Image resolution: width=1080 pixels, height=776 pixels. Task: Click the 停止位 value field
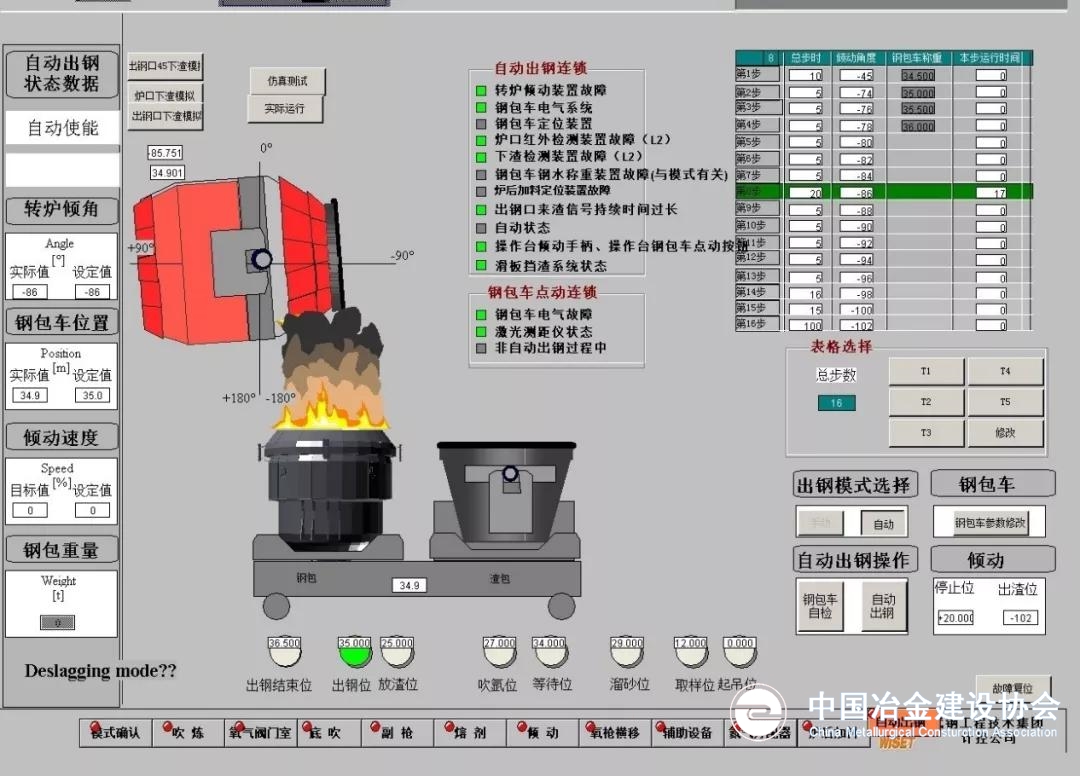click(x=956, y=618)
